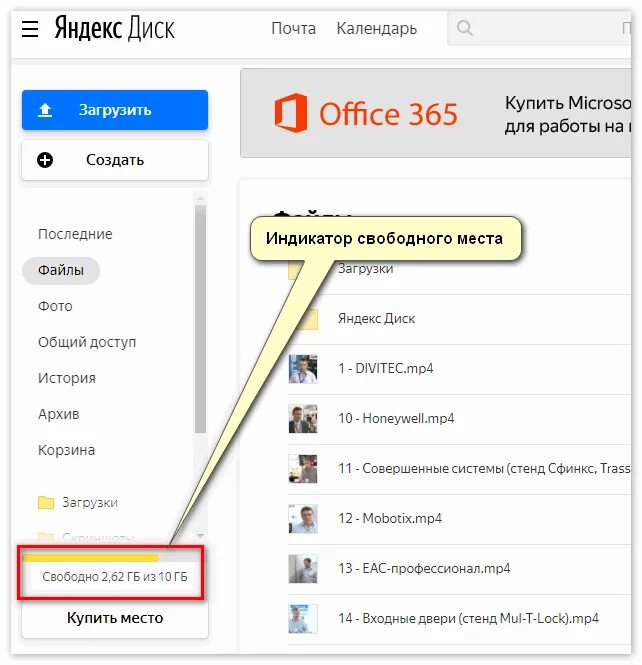The image size is (642, 665).
Task: Open История section
Action: pos(67,378)
